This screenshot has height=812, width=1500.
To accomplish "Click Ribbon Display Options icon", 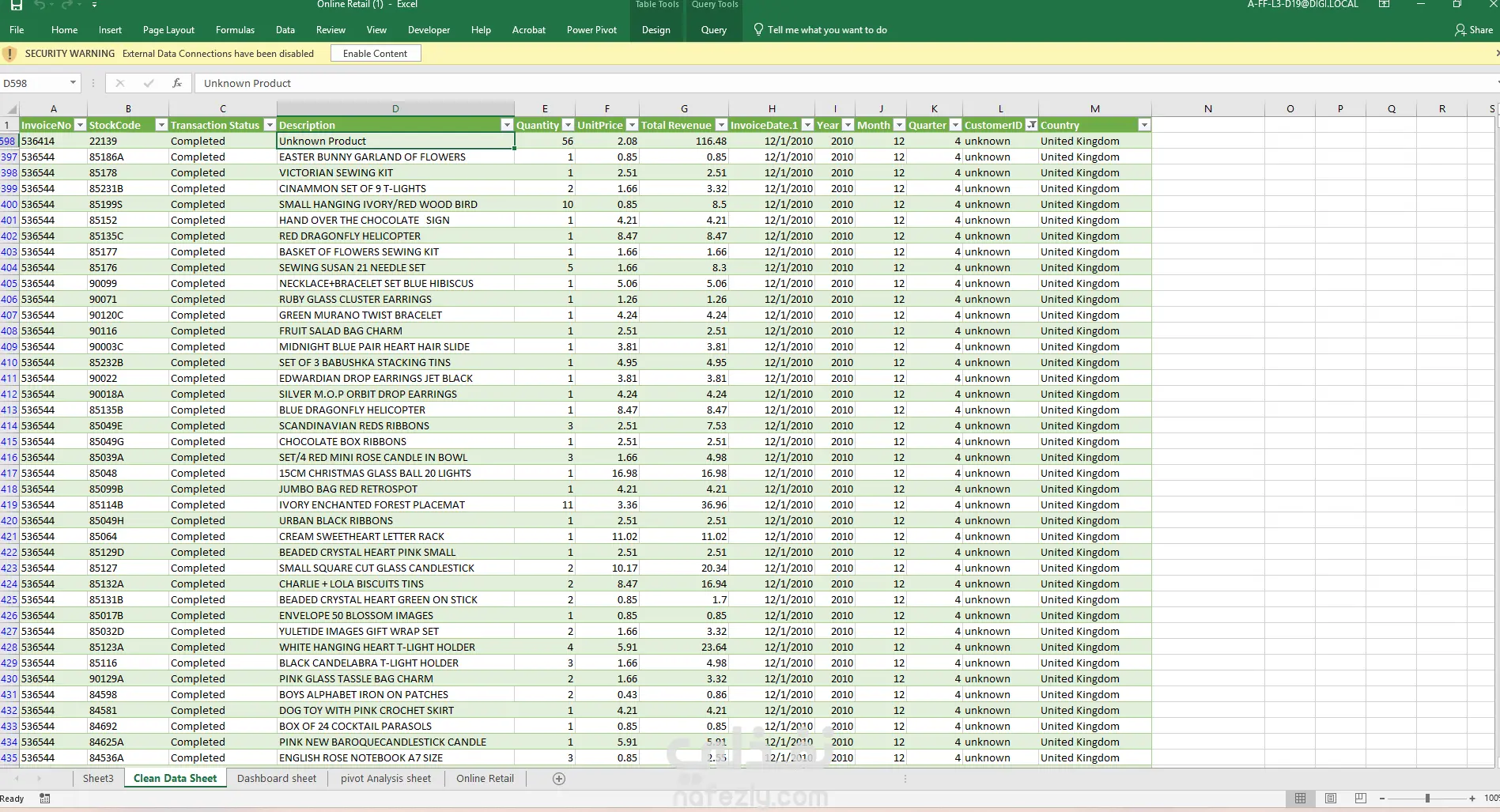I will pyautogui.click(x=1385, y=5).
